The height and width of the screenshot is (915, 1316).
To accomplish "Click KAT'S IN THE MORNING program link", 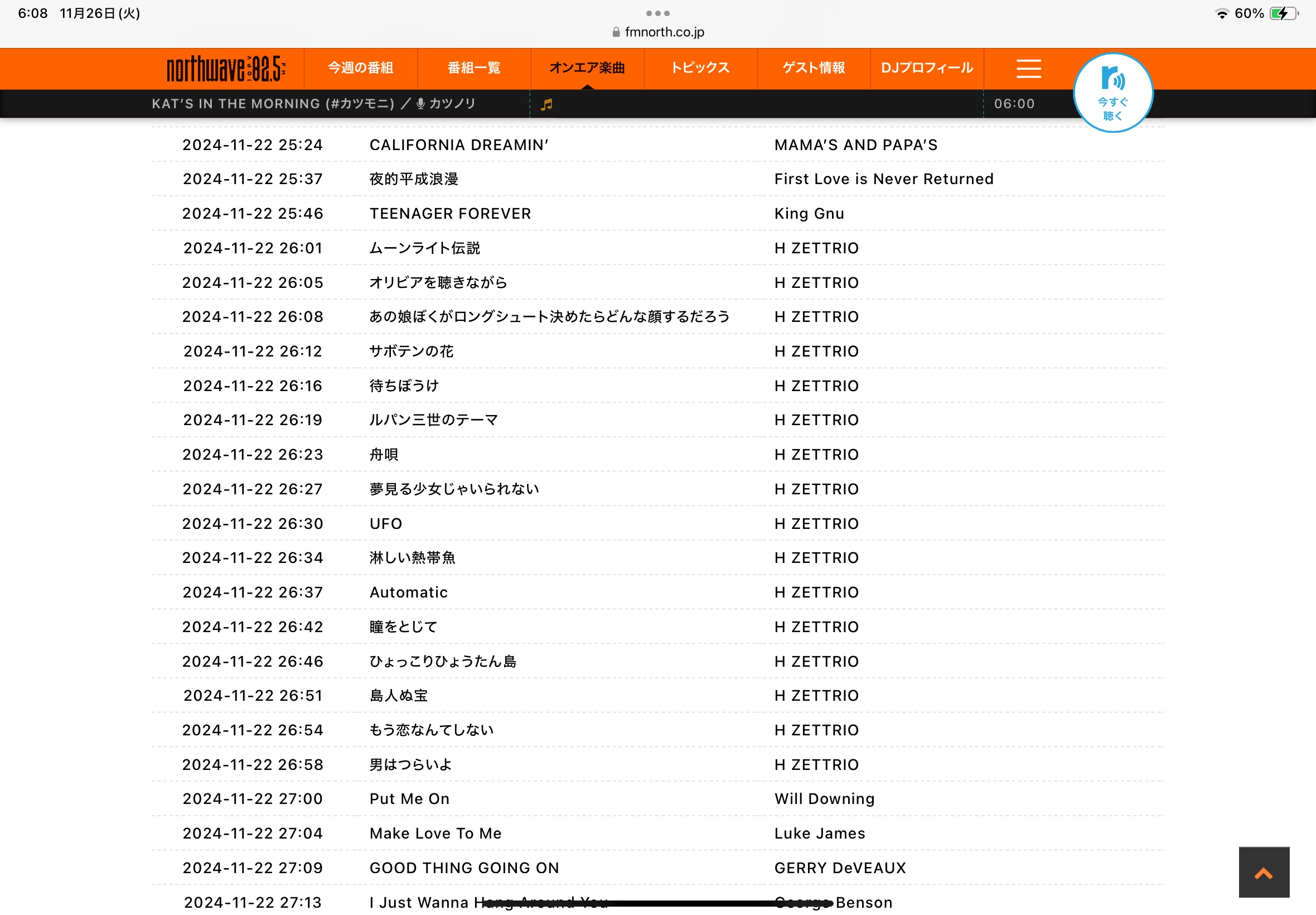I will tap(273, 104).
